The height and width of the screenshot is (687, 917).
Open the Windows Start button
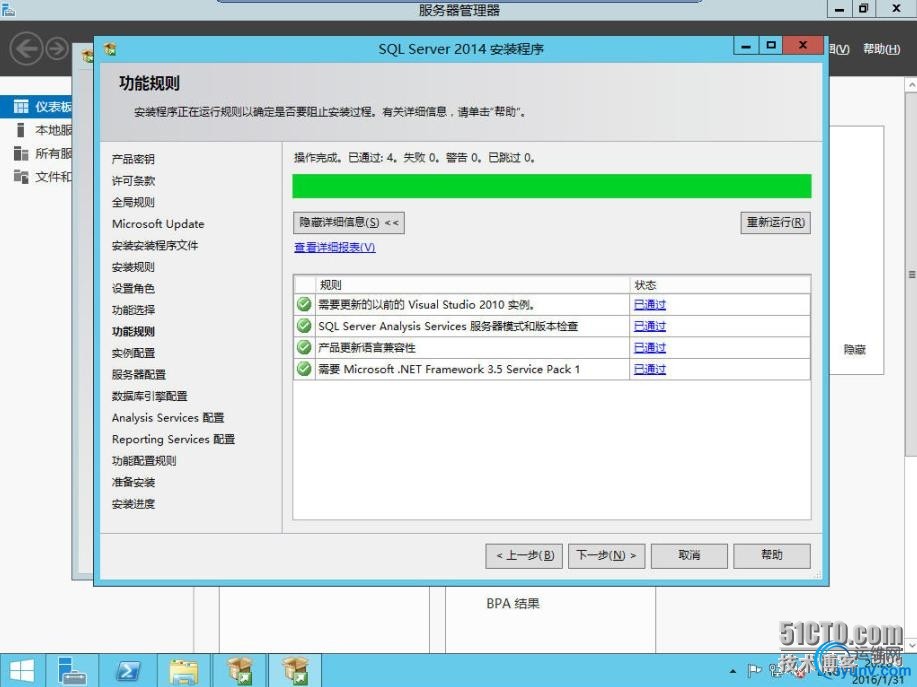tap(22, 671)
